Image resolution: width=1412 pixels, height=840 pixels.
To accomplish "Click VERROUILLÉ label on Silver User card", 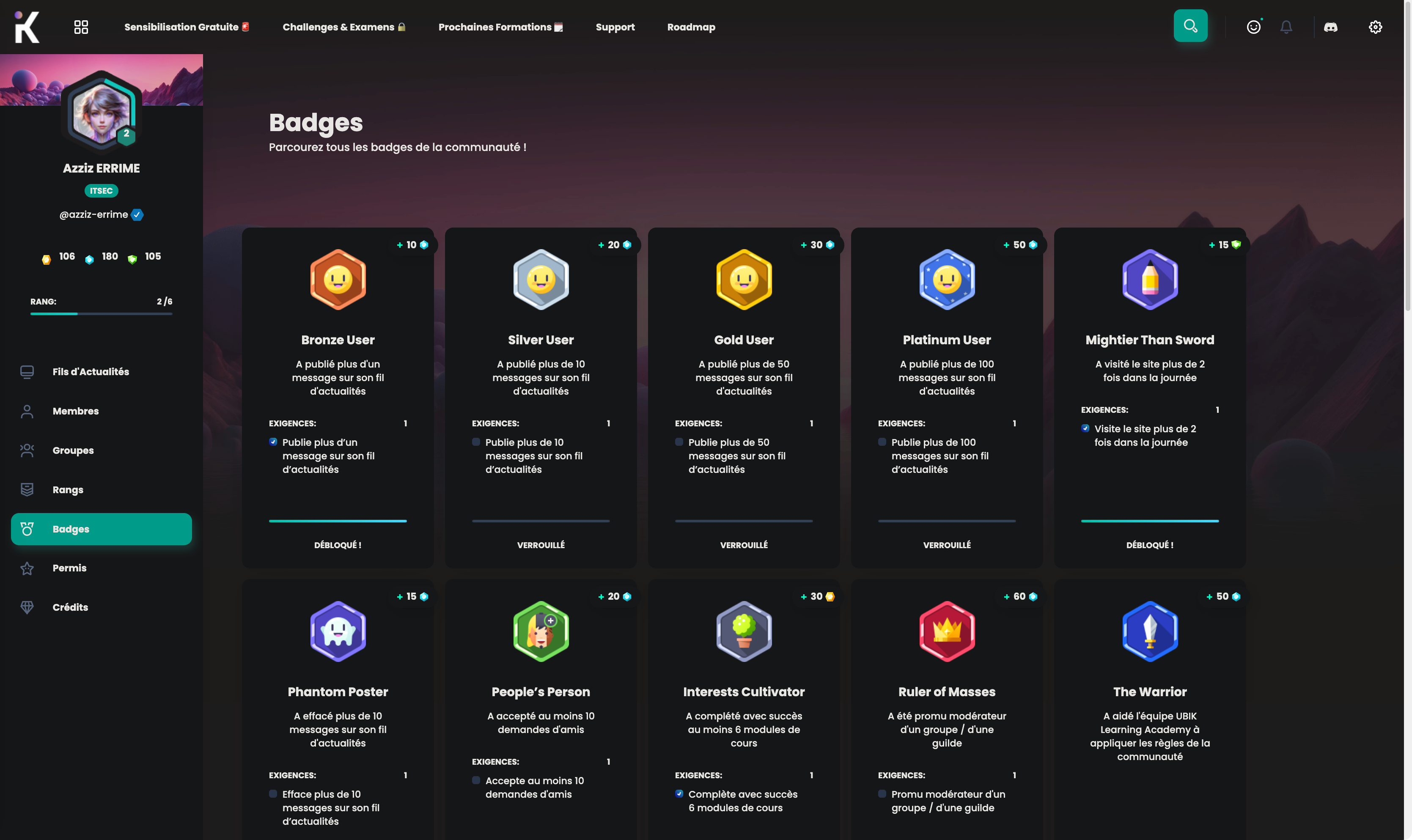I will pyautogui.click(x=541, y=545).
